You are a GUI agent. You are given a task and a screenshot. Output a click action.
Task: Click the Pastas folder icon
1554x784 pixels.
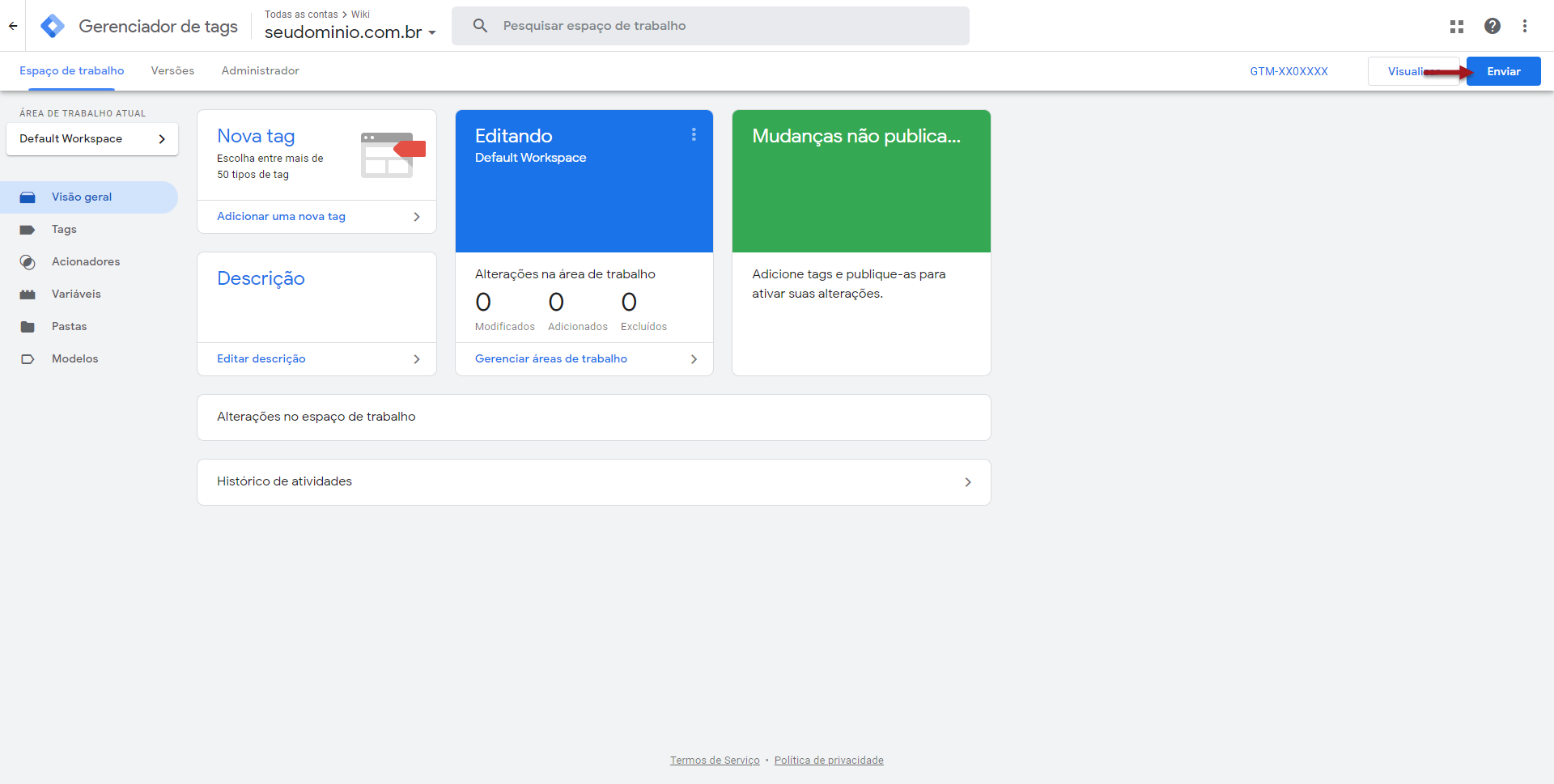click(28, 327)
